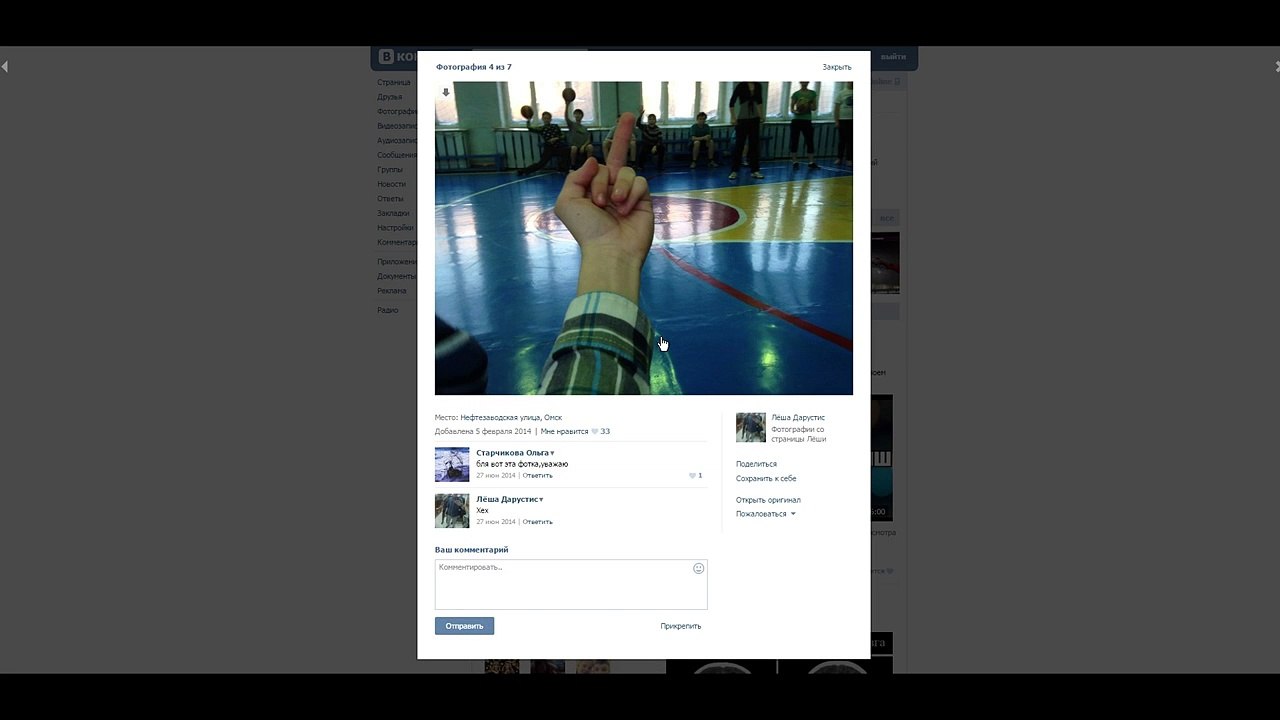Open the emoji smiley picker in comment box

[698, 568]
